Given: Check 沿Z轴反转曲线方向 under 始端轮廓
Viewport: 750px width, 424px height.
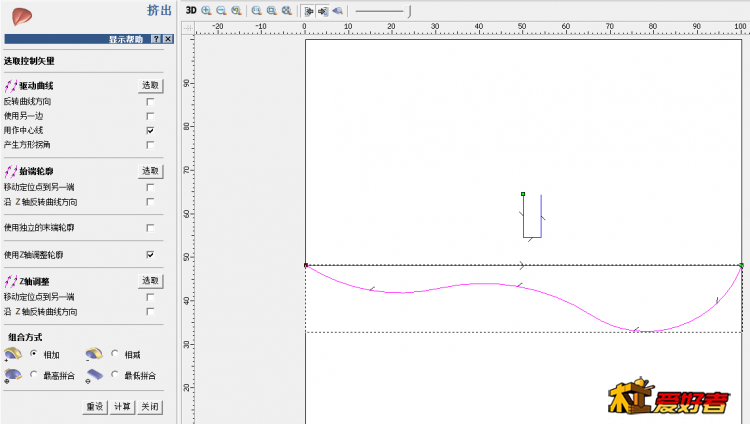Looking at the screenshot, I should pyautogui.click(x=150, y=202).
